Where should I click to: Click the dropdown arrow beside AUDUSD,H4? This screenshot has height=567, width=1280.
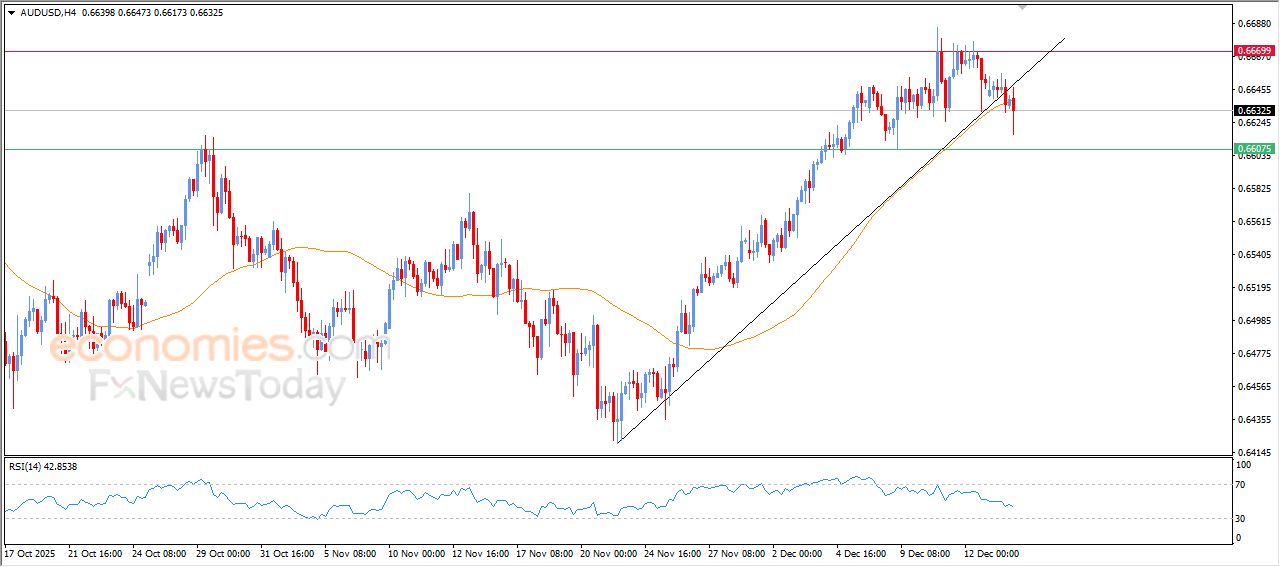pos(11,12)
